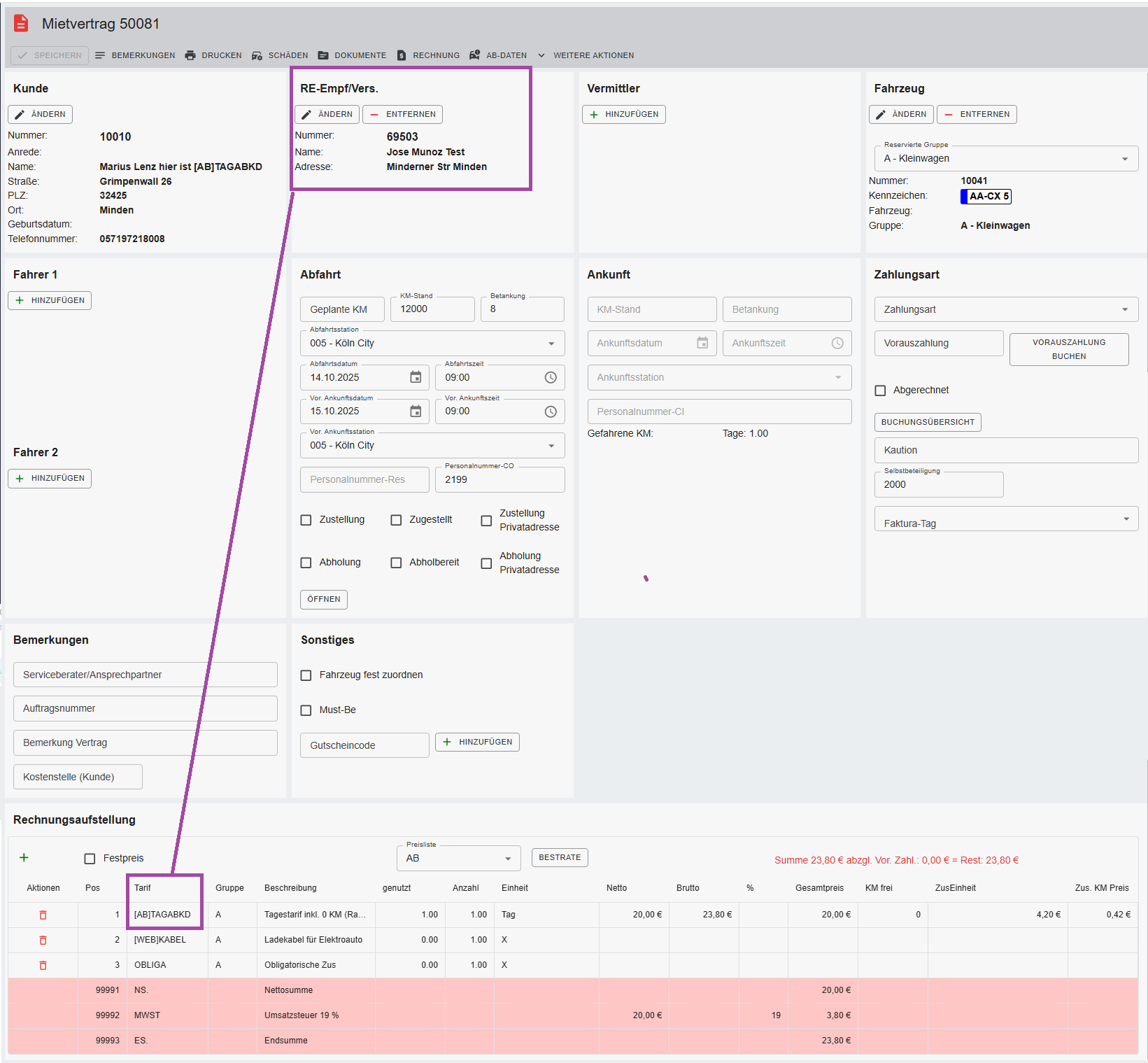Open the Abfahrtszeit clock picker

[x=551, y=377]
